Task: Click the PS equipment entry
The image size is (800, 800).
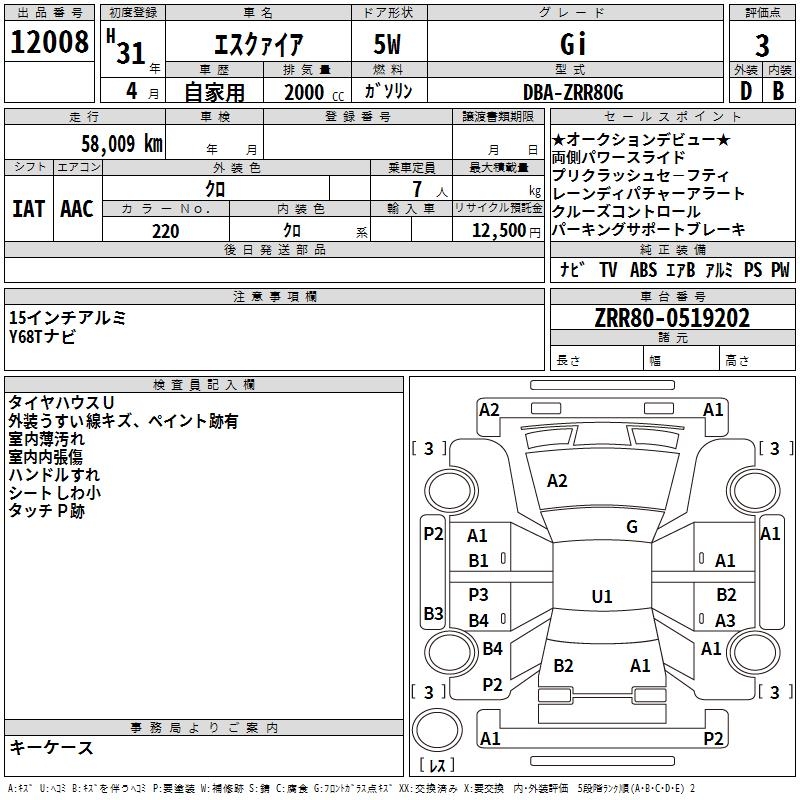Action: click(753, 270)
